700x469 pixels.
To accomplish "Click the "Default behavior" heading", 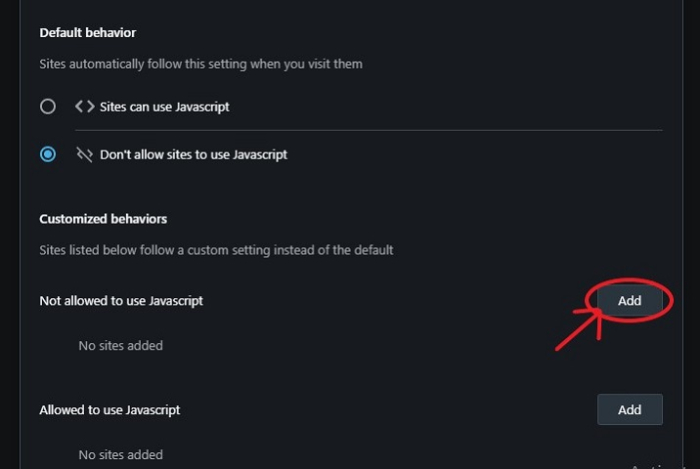I will click(88, 32).
